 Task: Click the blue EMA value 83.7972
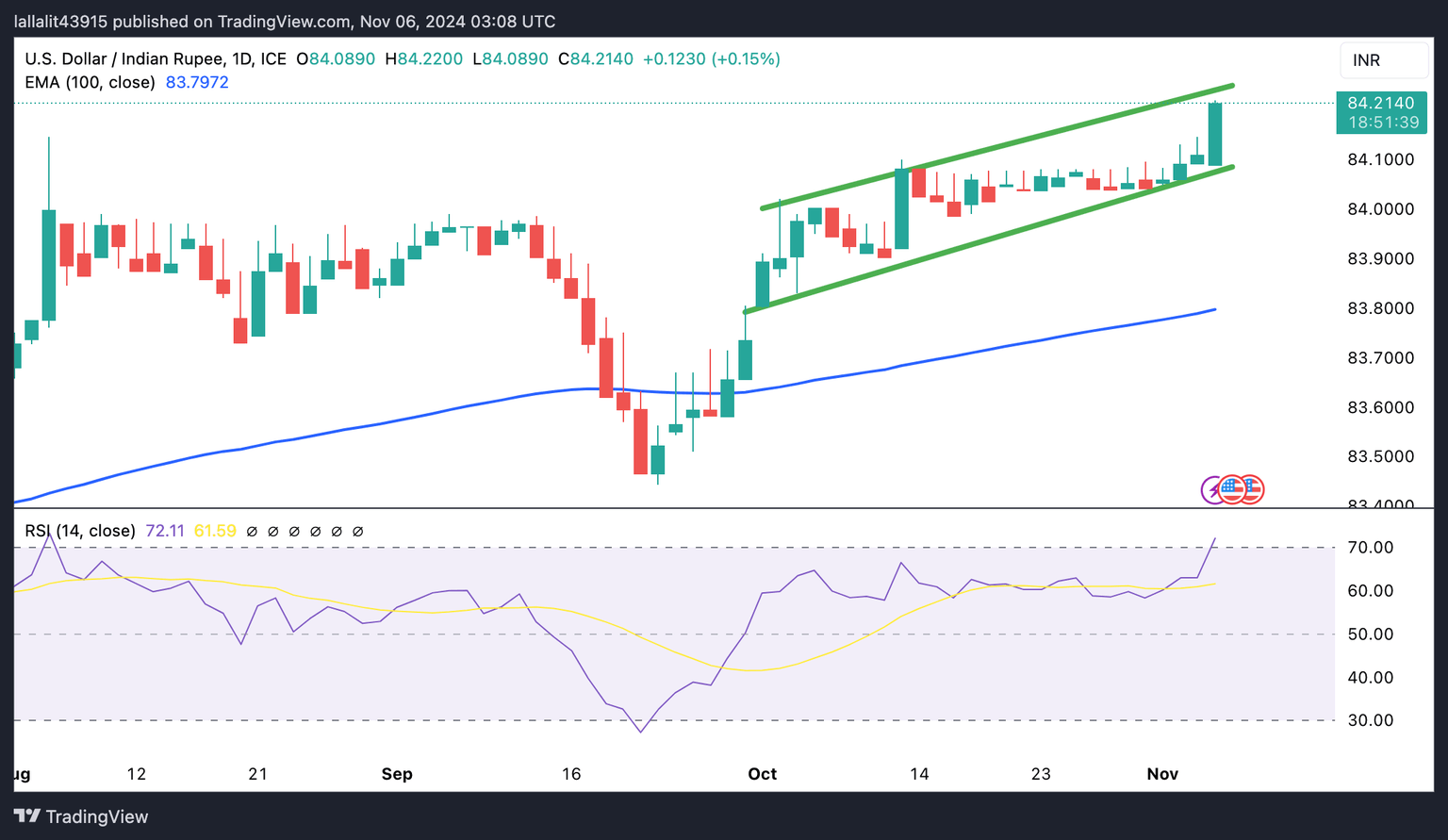(197, 82)
